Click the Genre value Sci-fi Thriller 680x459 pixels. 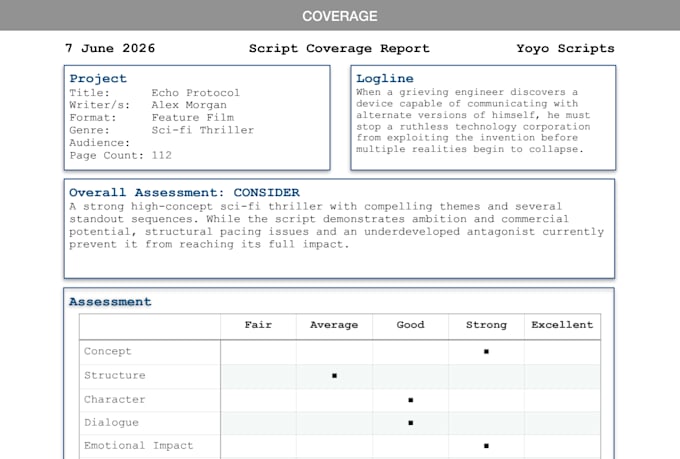203,130
